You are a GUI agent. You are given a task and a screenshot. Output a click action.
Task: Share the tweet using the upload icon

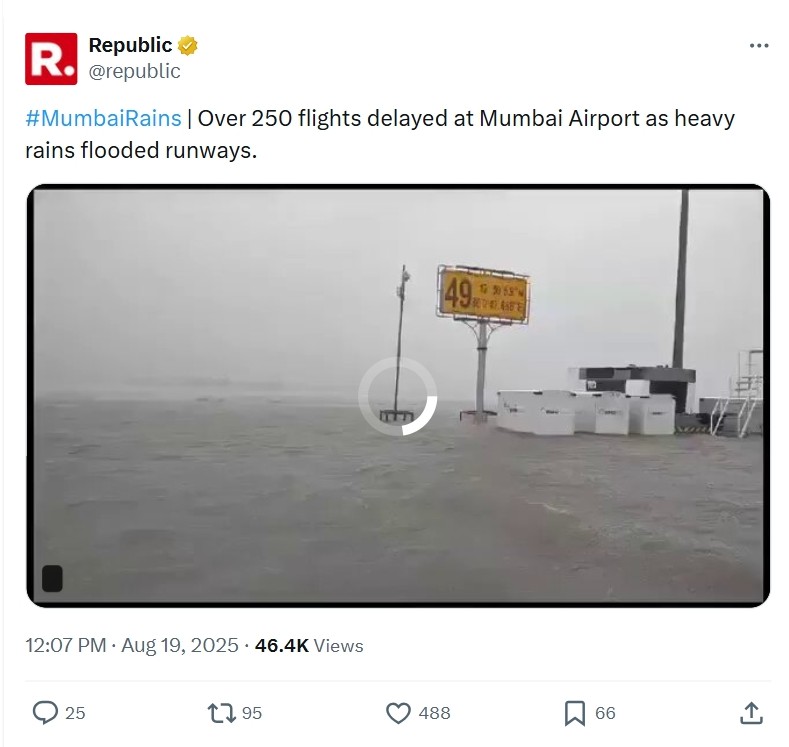pyautogui.click(x=751, y=713)
